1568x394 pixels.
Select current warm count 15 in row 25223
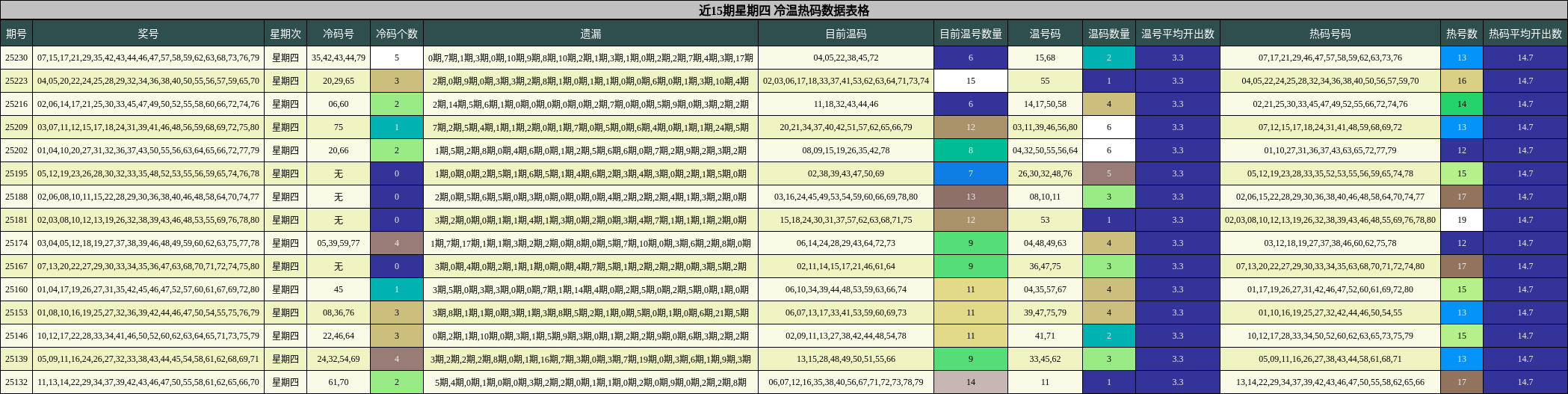coord(971,81)
